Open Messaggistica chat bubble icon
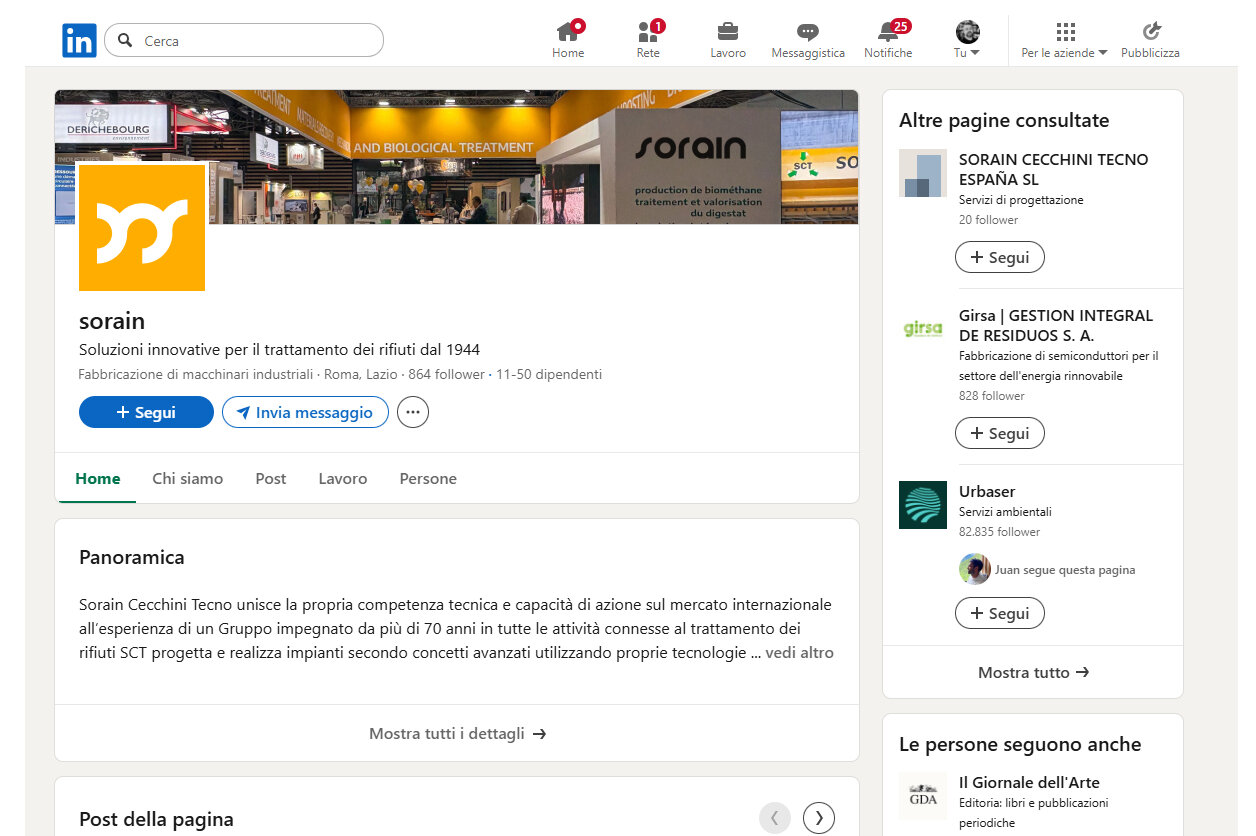 coord(808,32)
